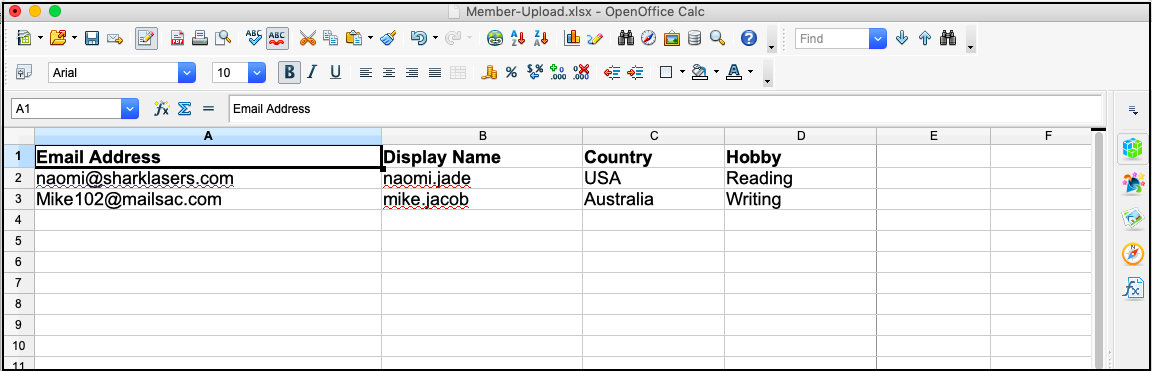Insert a chart using the chart icon

[x=572, y=38]
